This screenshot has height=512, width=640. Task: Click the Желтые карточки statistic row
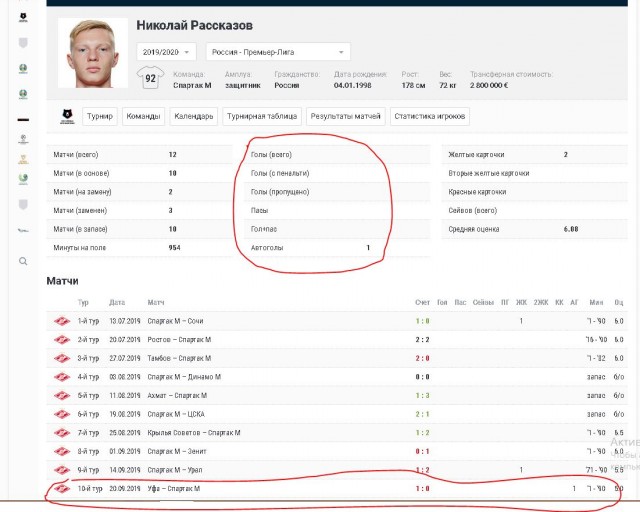click(535, 155)
